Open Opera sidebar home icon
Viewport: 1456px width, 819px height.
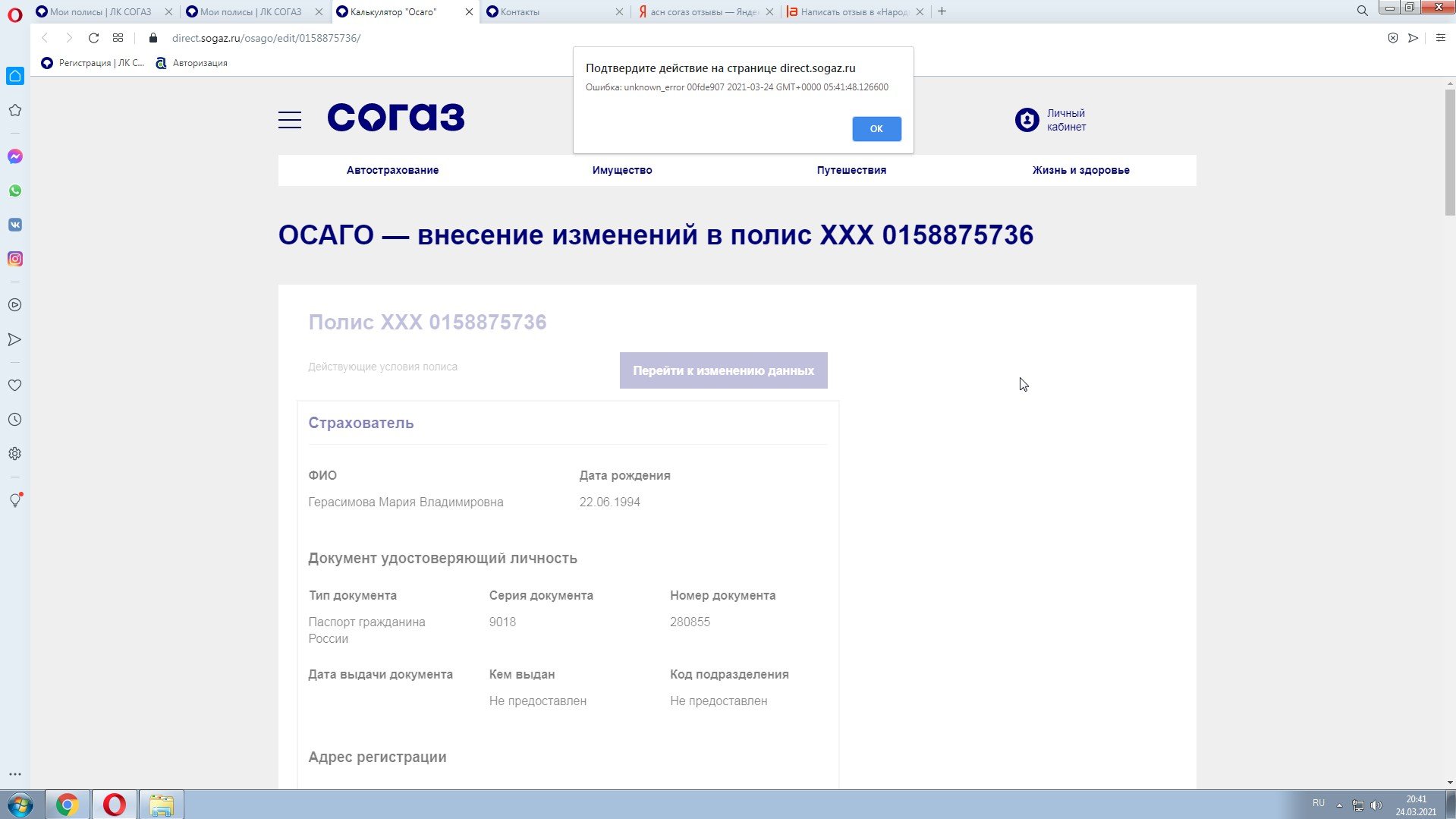coord(15,76)
